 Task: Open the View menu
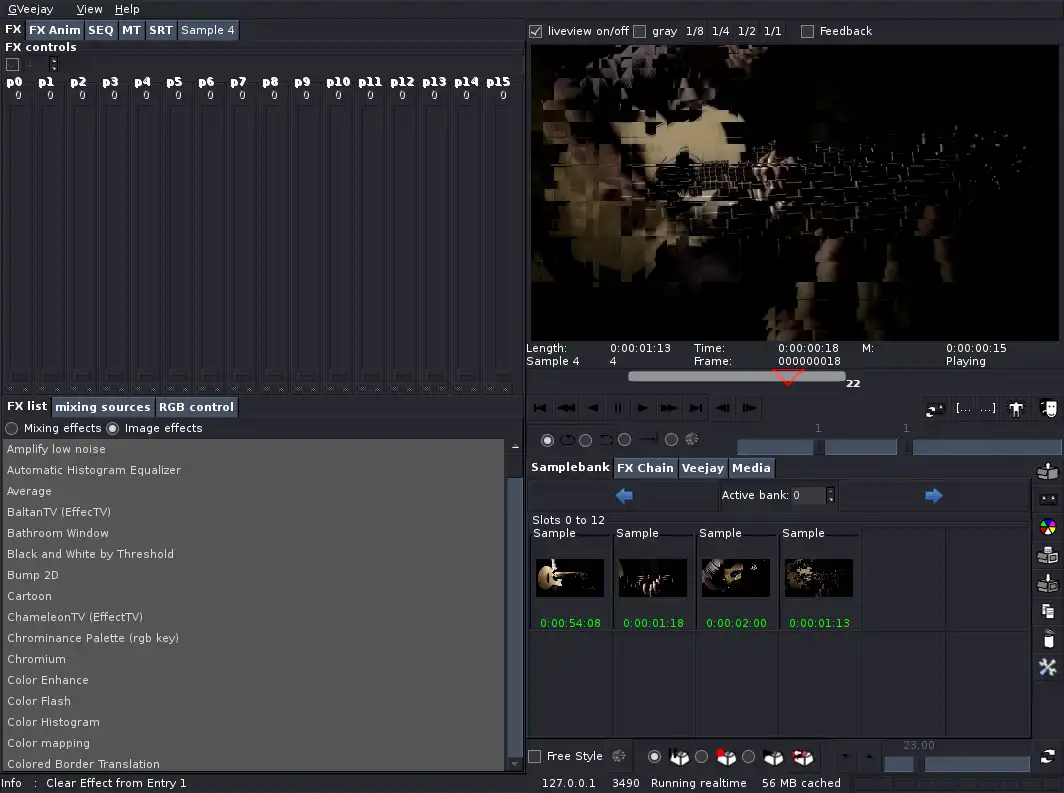(x=89, y=9)
